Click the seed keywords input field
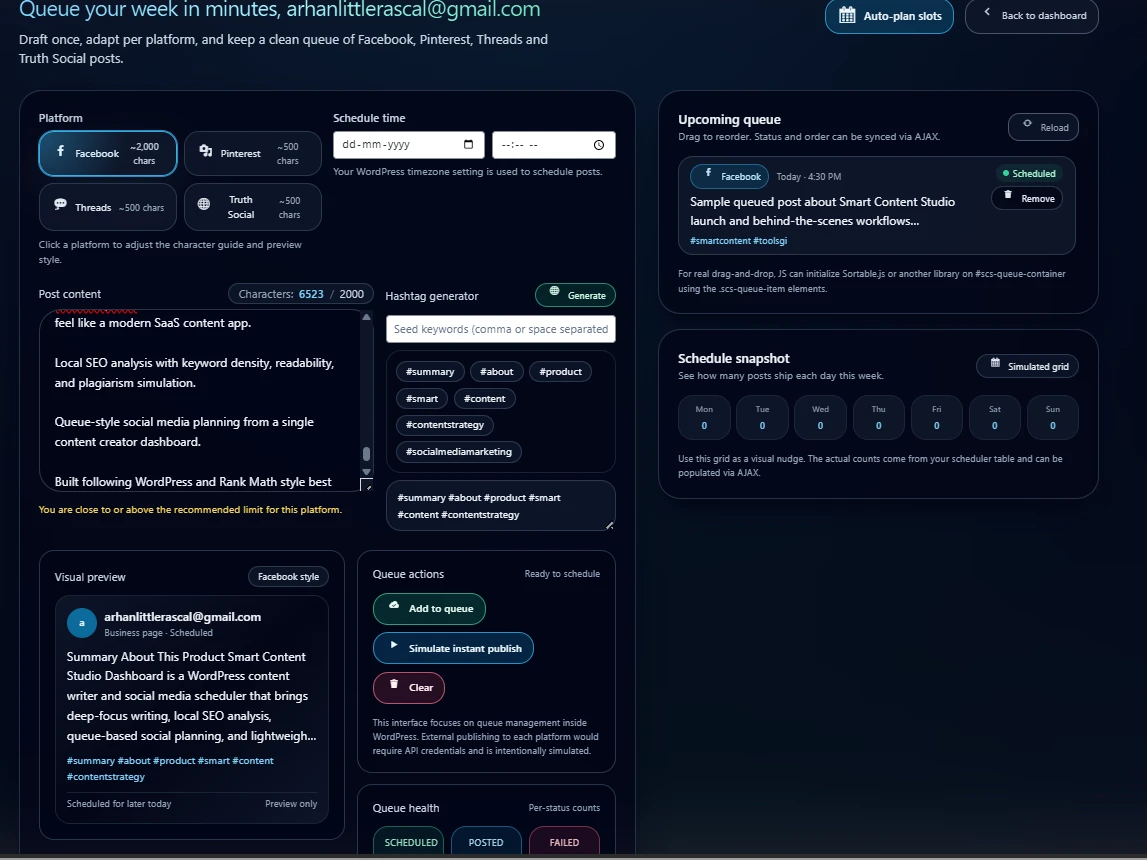This screenshot has width=1147, height=860. click(x=500, y=329)
